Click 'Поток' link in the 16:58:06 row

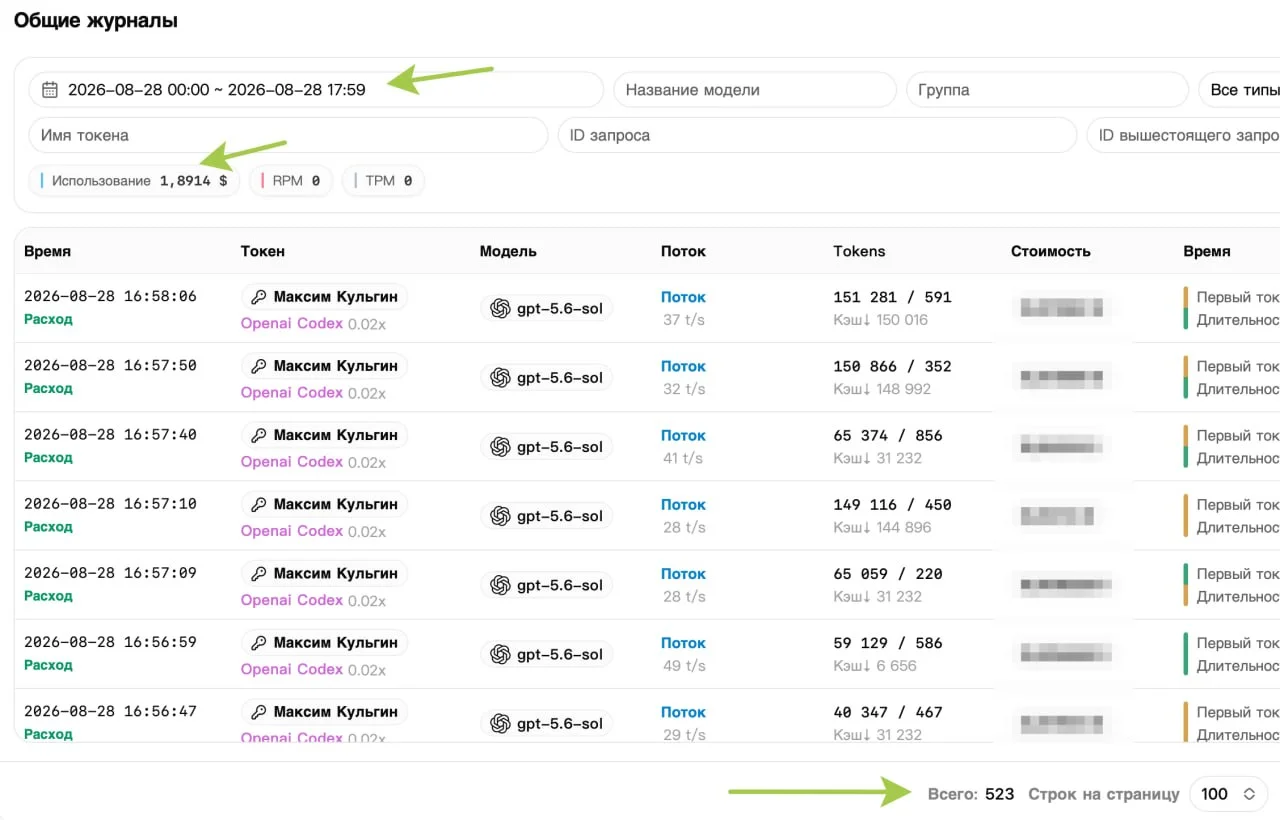pyautogui.click(x=683, y=297)
